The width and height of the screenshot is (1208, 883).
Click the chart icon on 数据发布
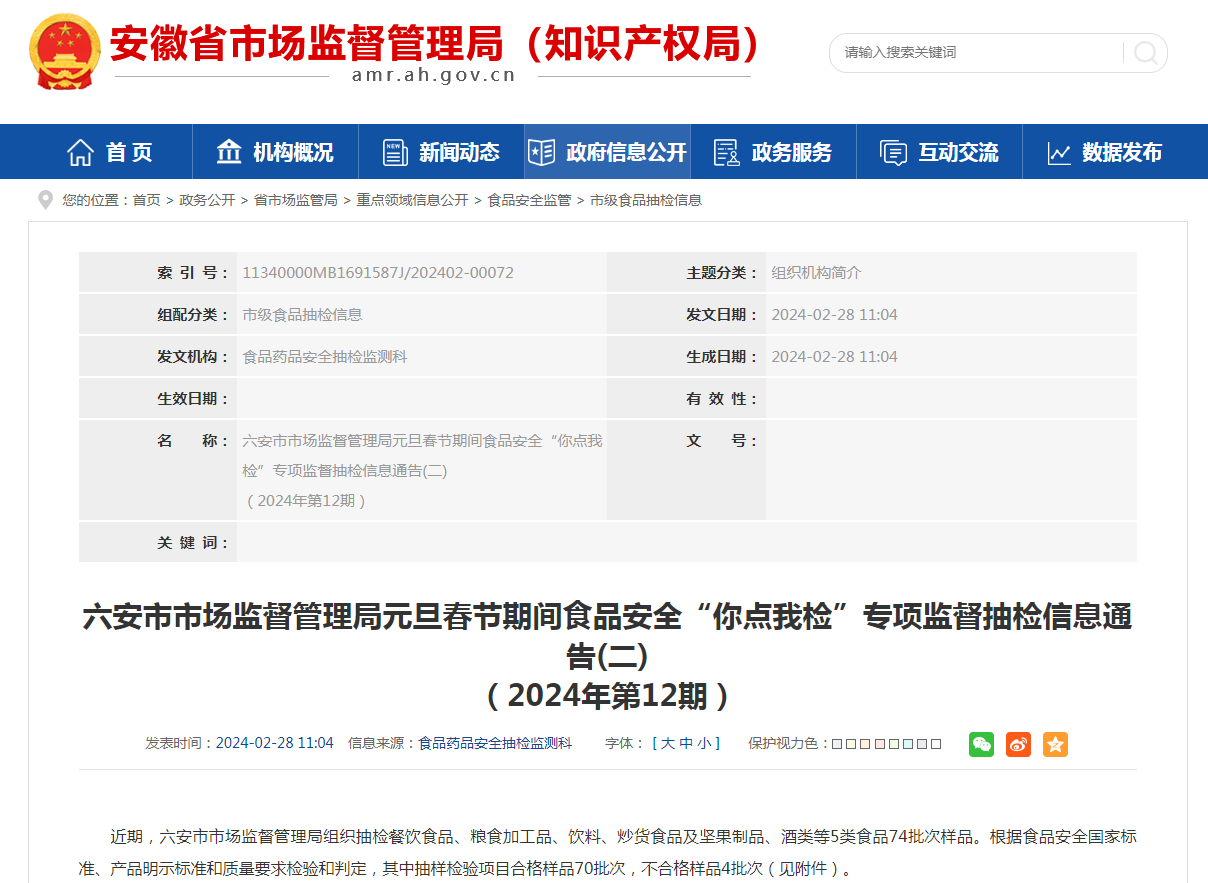[x=1059, y=151]
